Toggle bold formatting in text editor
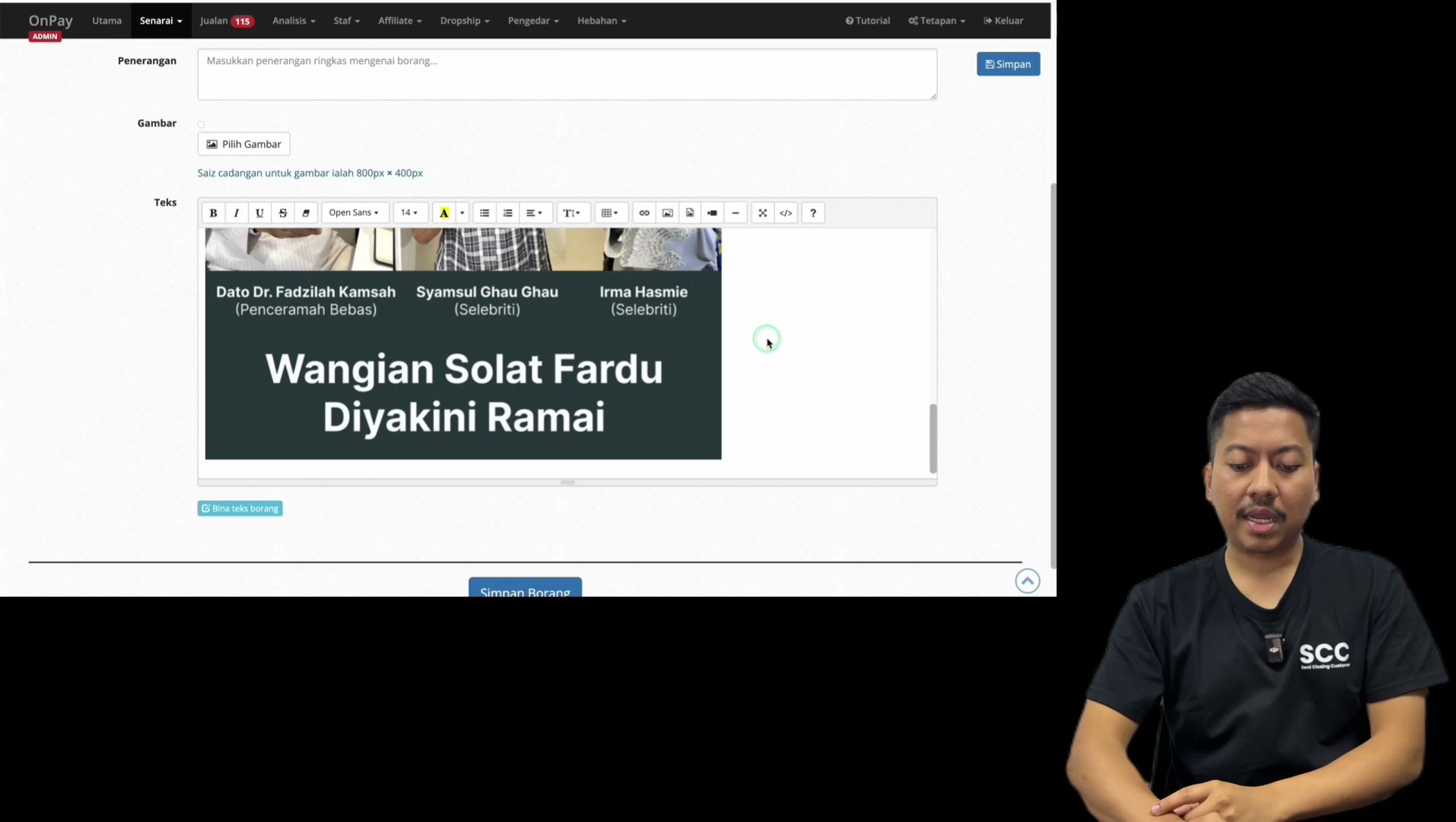 pos(214,213)
